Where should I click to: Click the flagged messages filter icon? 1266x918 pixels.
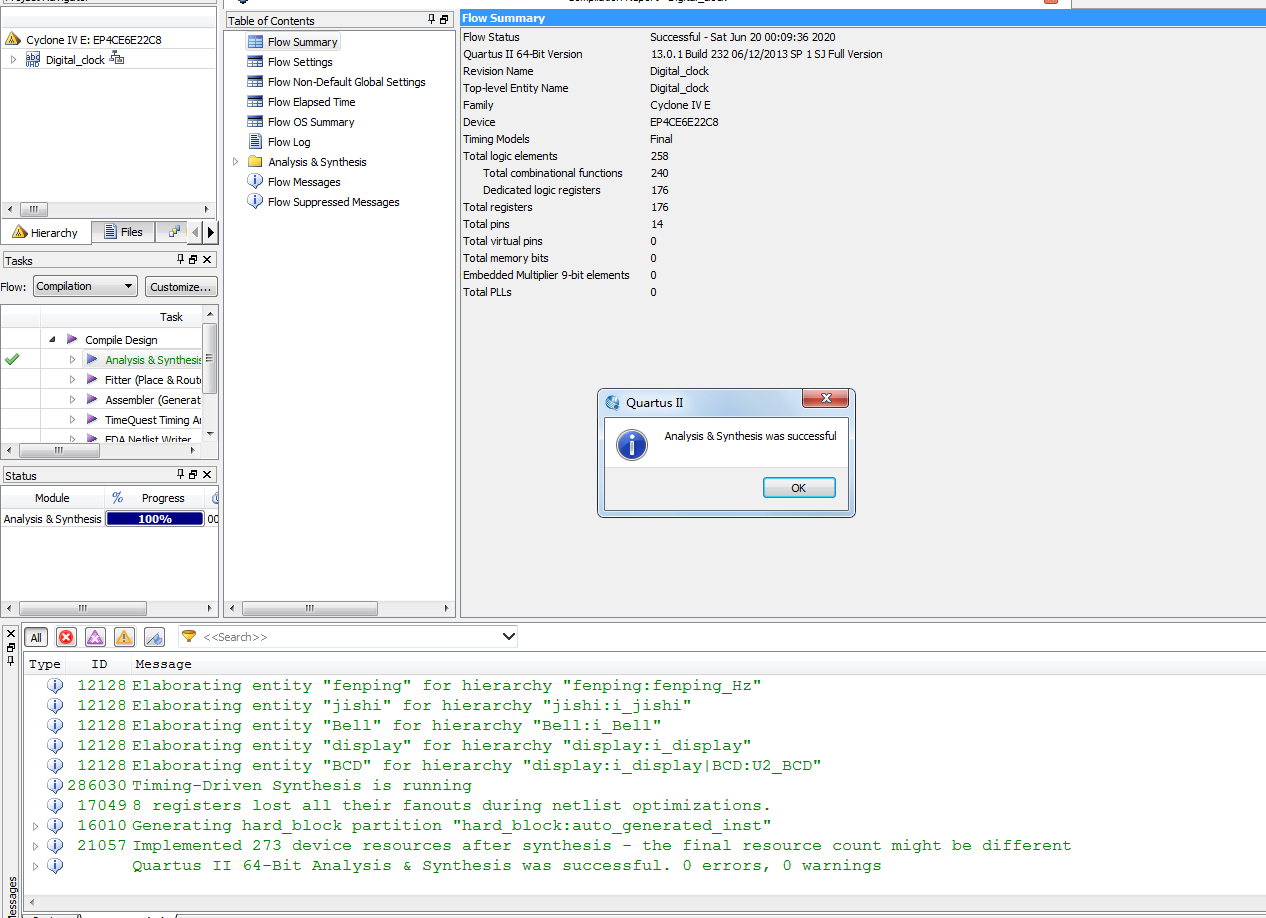coord(154,637)
